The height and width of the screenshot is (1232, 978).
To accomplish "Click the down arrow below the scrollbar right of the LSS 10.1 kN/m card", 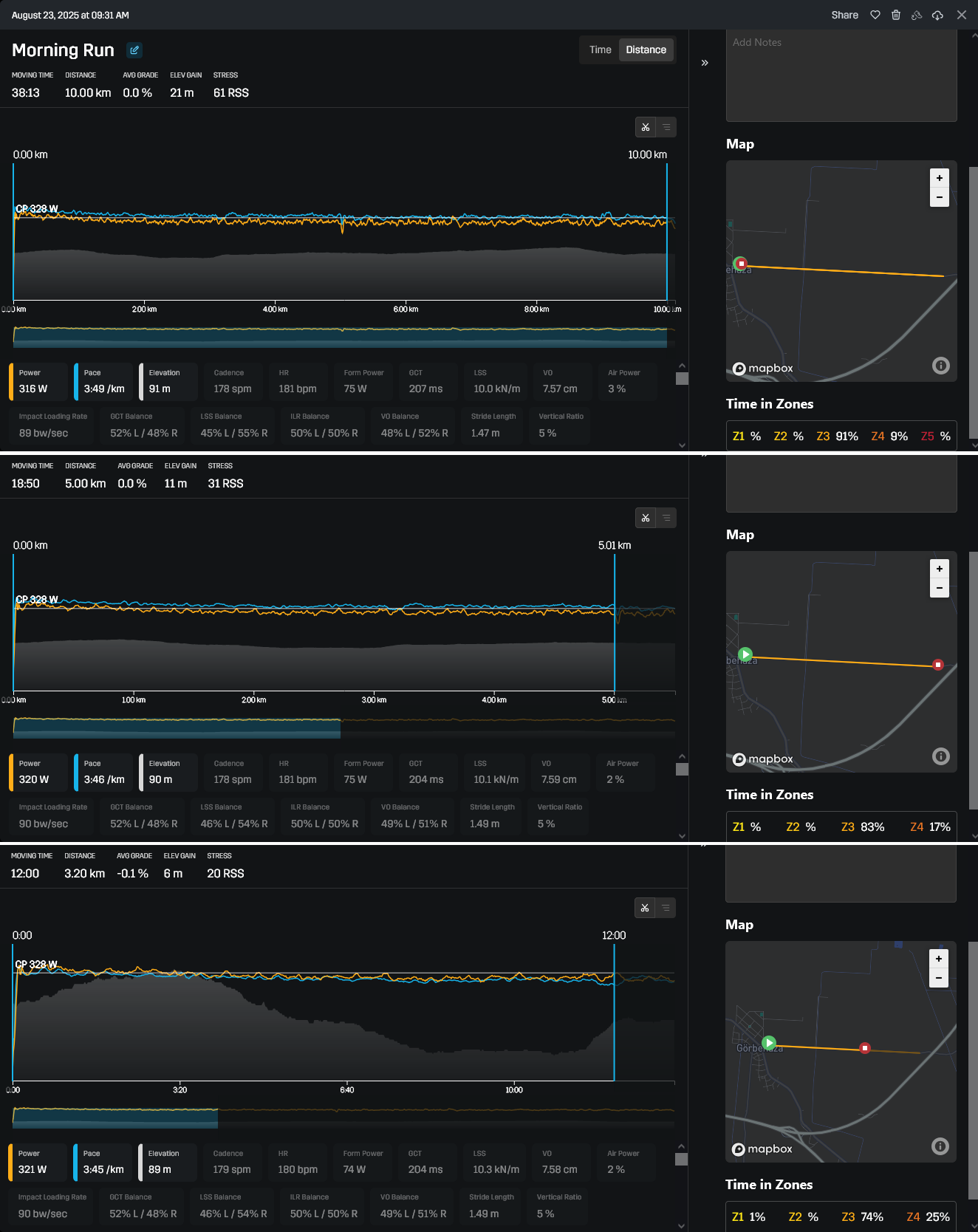I will point(682,836).
